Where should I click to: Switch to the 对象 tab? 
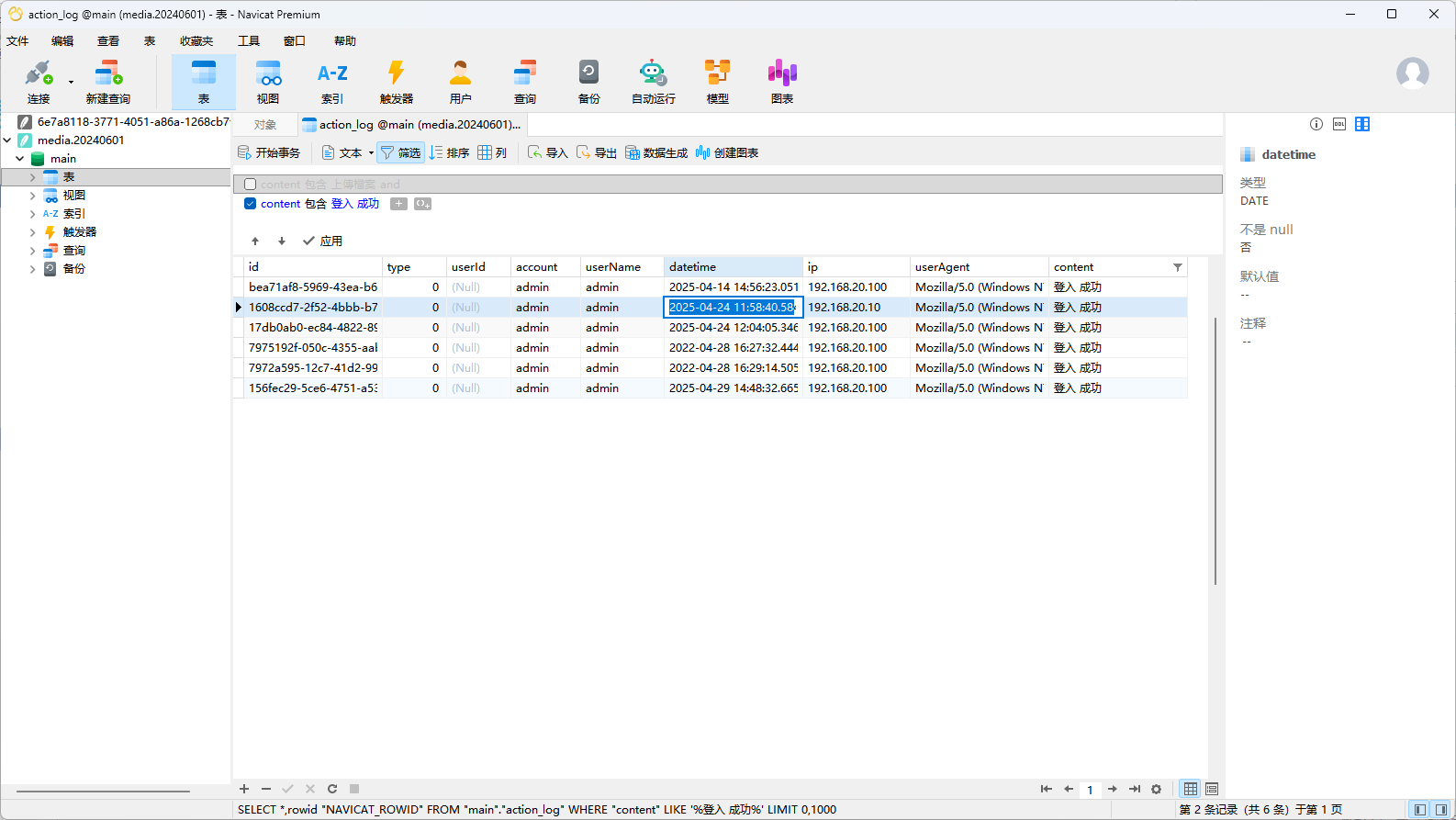(265, 125)
